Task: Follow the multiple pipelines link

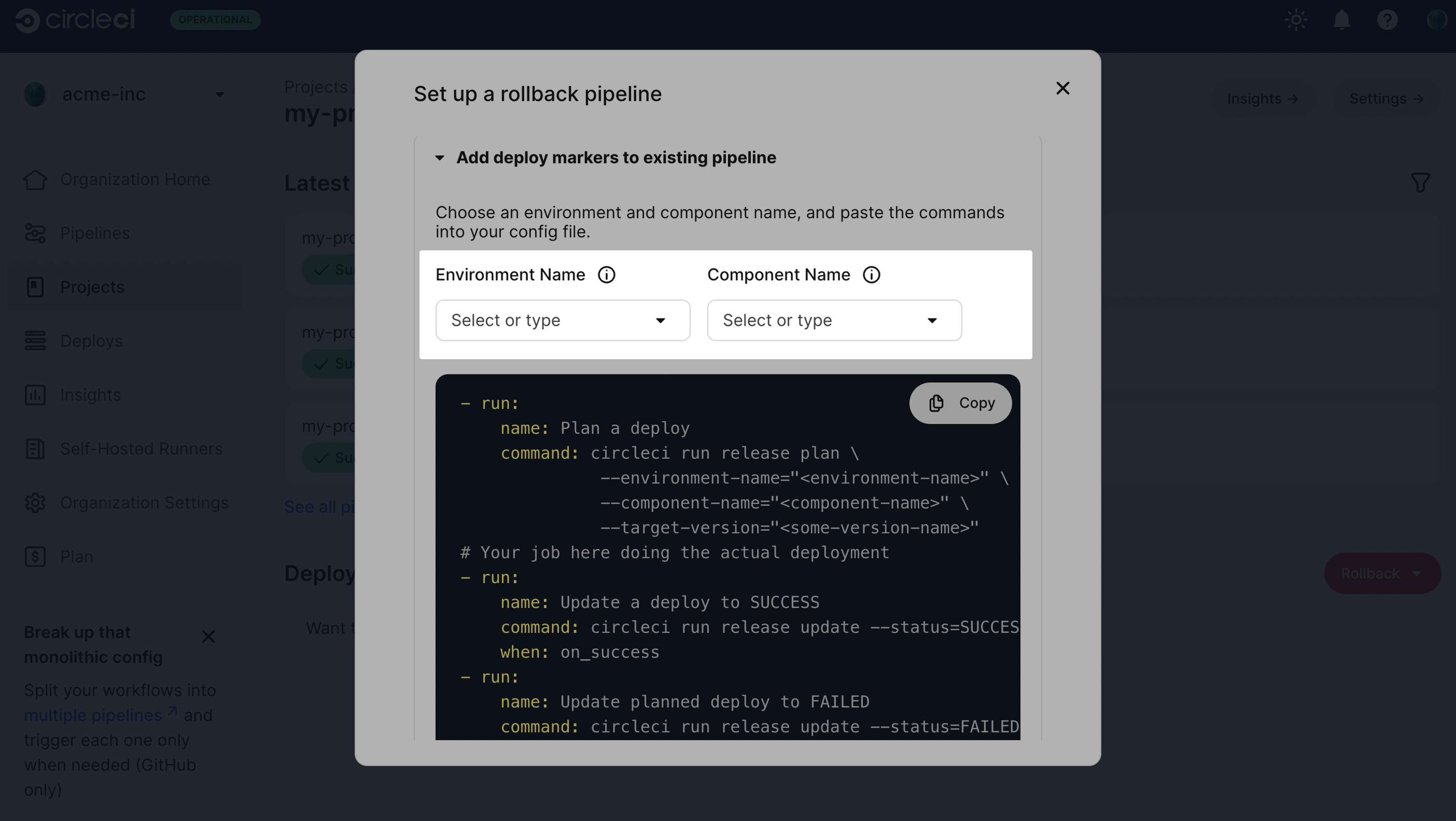Action: [93, 715]
